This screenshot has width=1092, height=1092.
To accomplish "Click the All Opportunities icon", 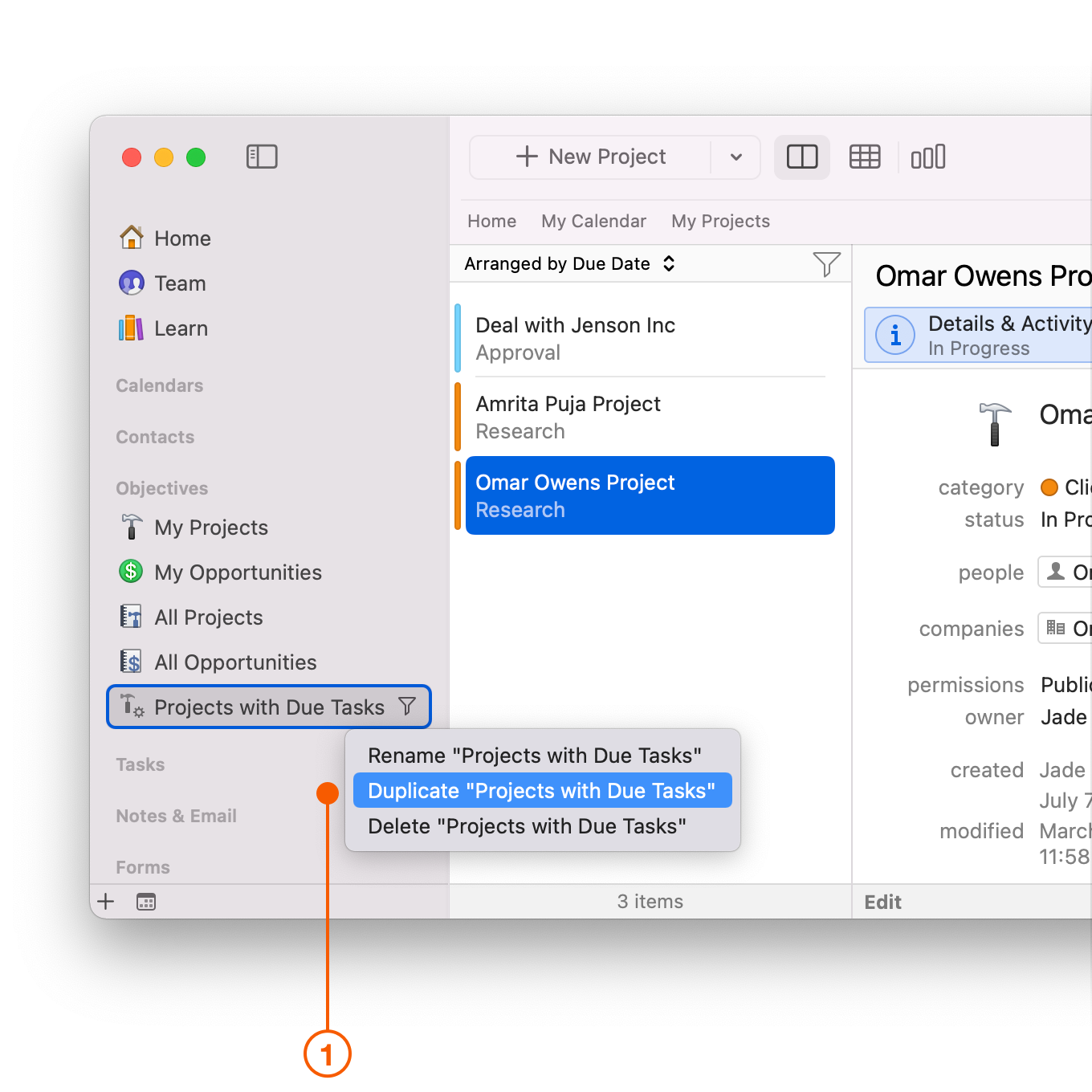I will pos(131,662).
